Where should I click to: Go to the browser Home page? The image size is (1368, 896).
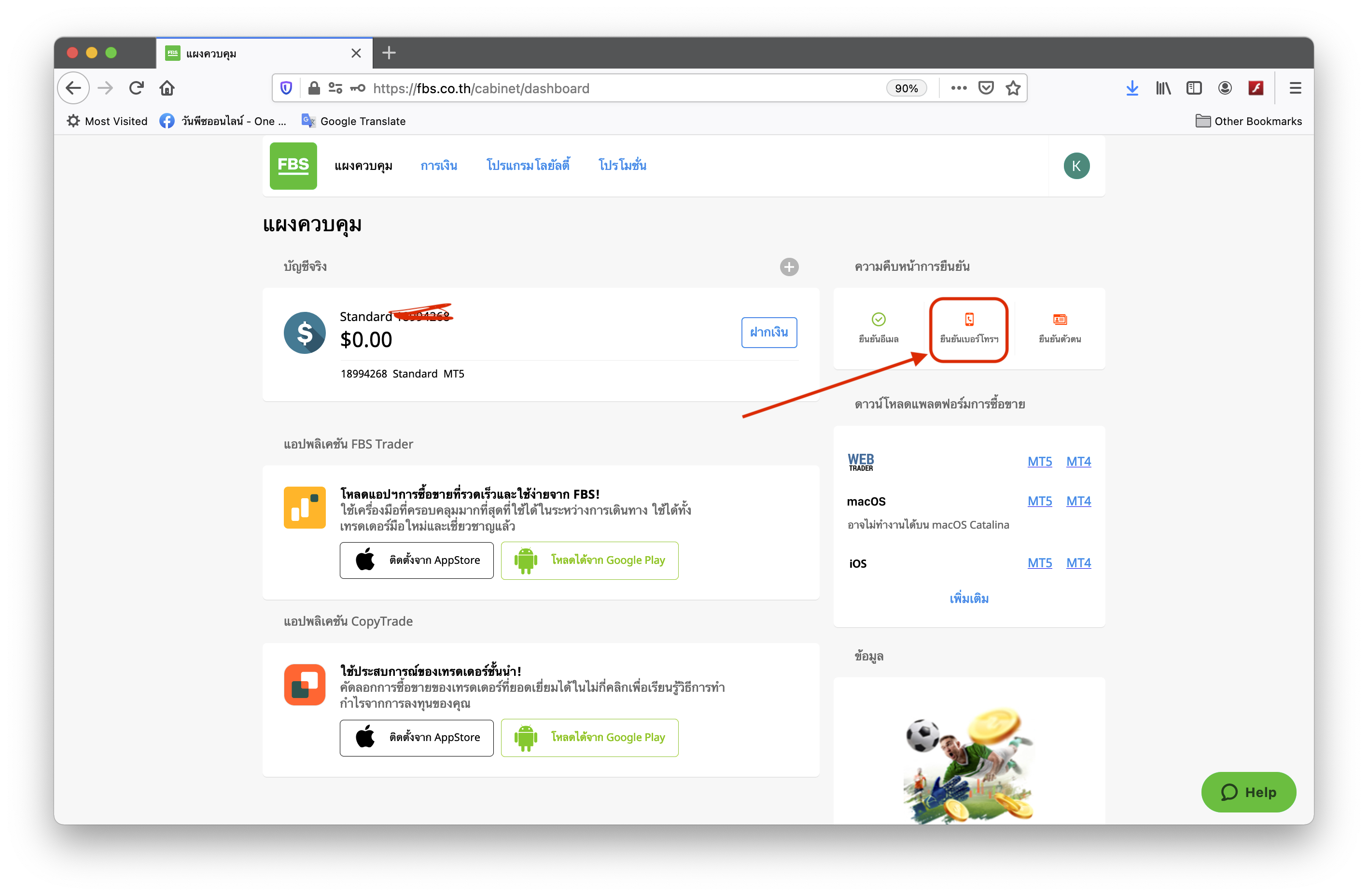168,88
